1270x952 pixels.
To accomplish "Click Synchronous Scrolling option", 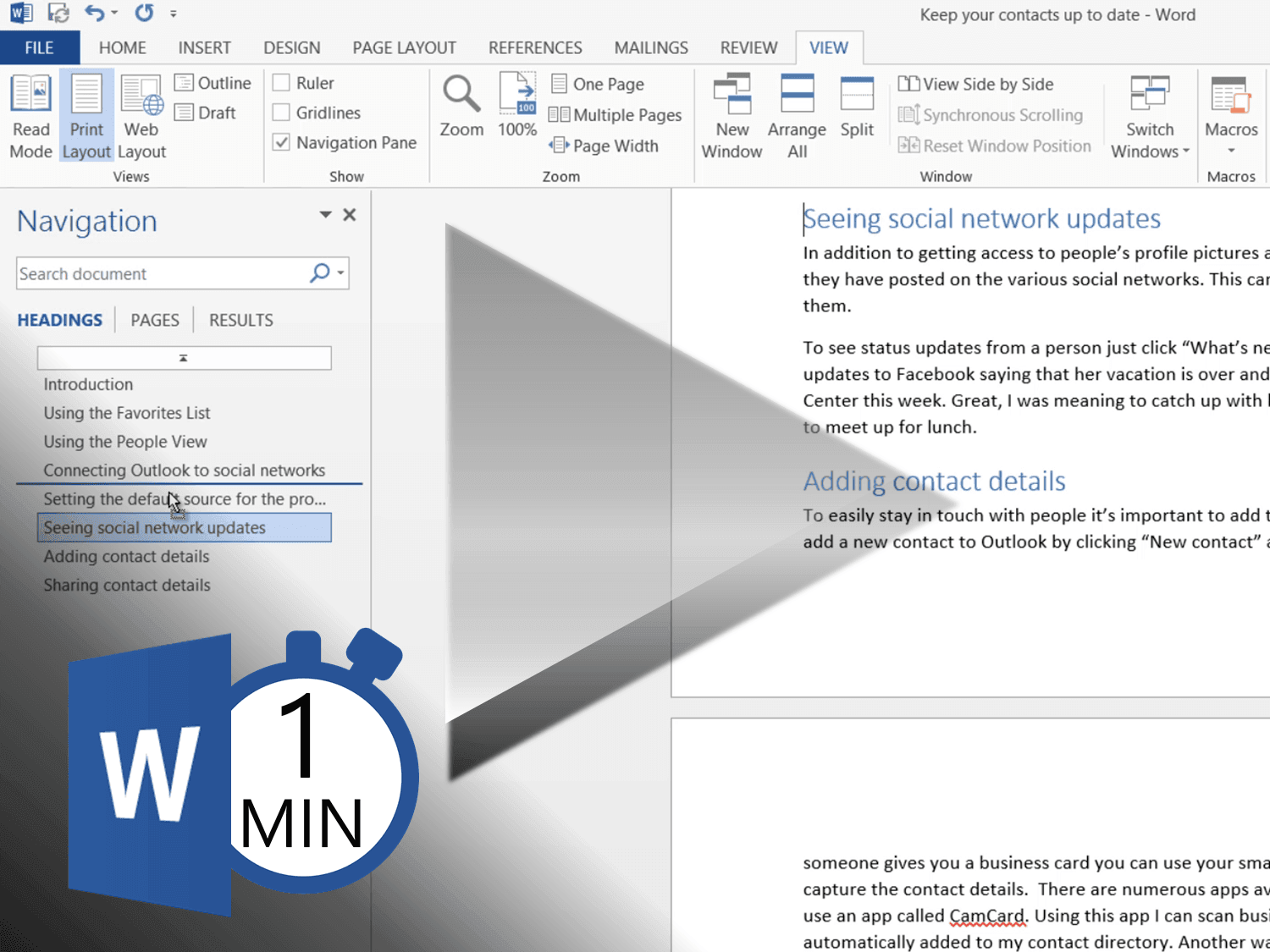I will click(990, 115).
